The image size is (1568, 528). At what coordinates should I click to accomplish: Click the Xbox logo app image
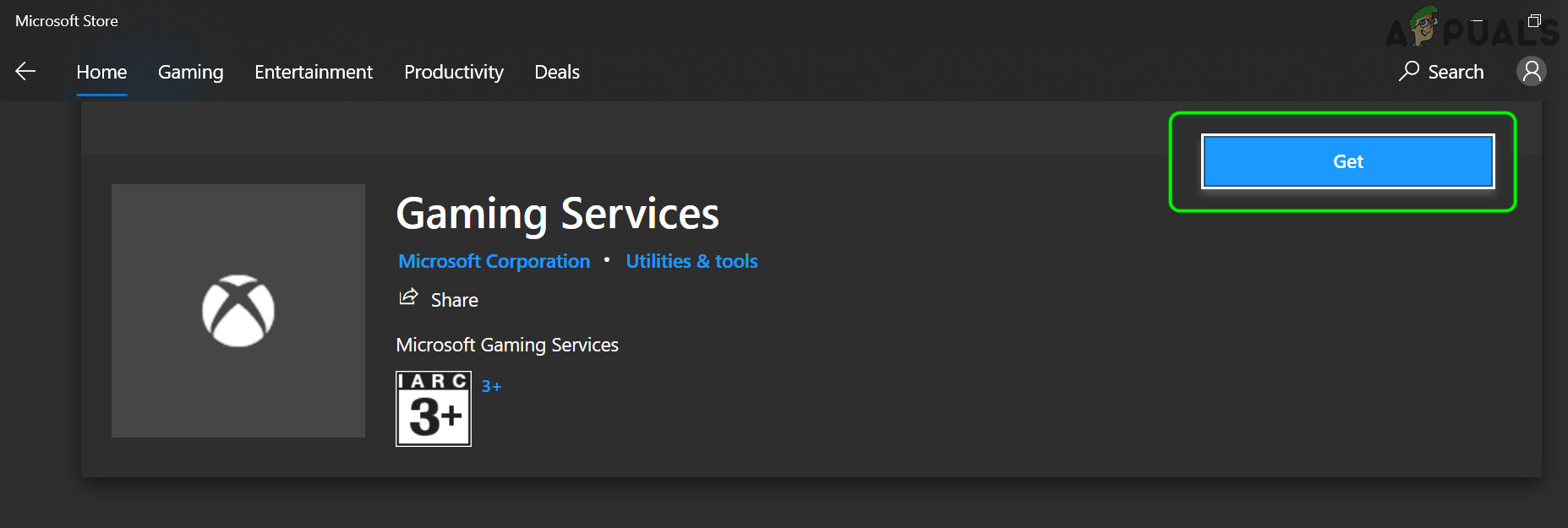point(238,311)
